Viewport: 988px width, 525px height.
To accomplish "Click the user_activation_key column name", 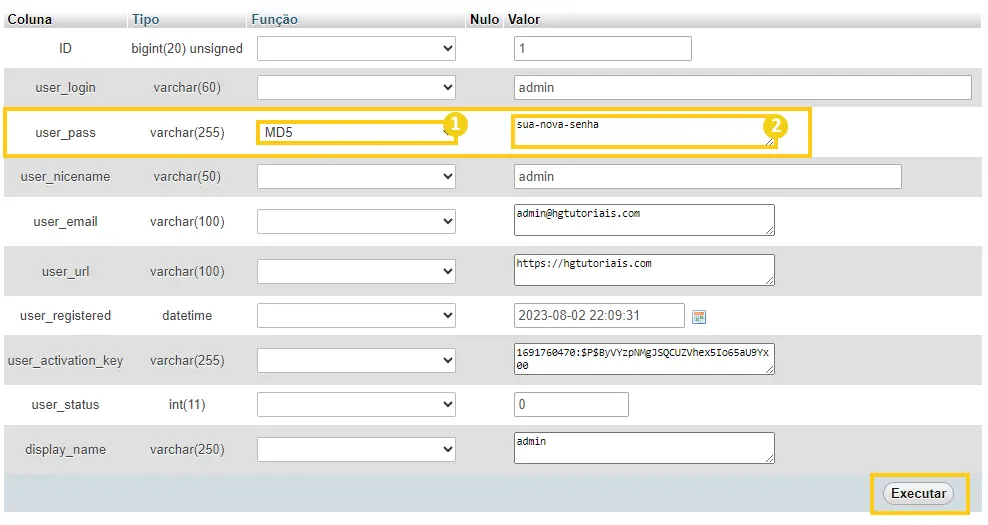I will [x=66, y=361].
